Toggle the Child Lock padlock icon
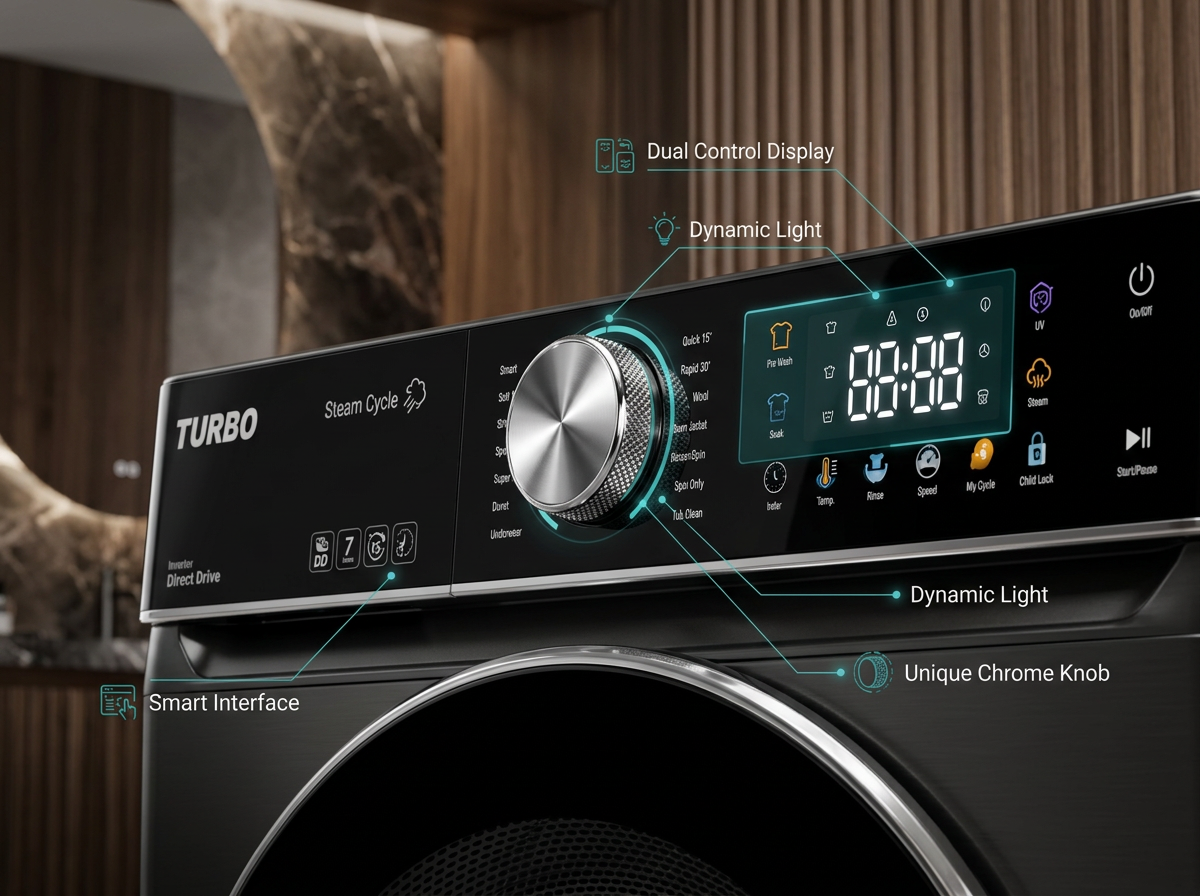This screenshot has width=1200, height=896. [x=1036, y=450]
